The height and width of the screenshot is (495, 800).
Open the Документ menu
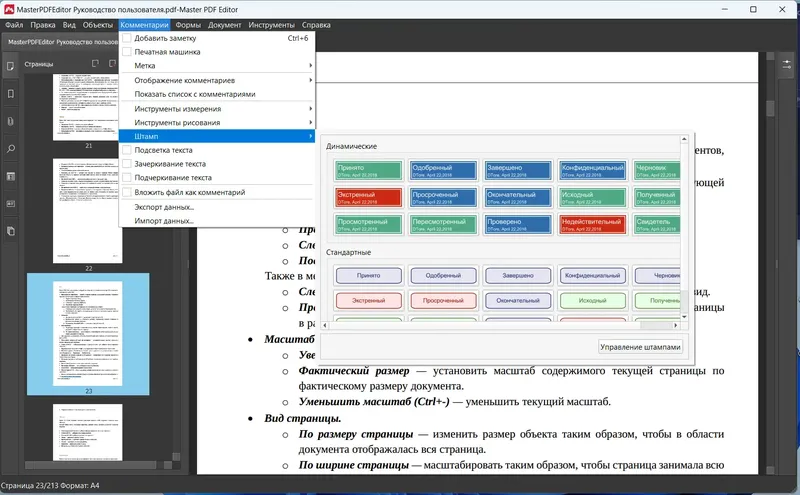tap(224, 24)
